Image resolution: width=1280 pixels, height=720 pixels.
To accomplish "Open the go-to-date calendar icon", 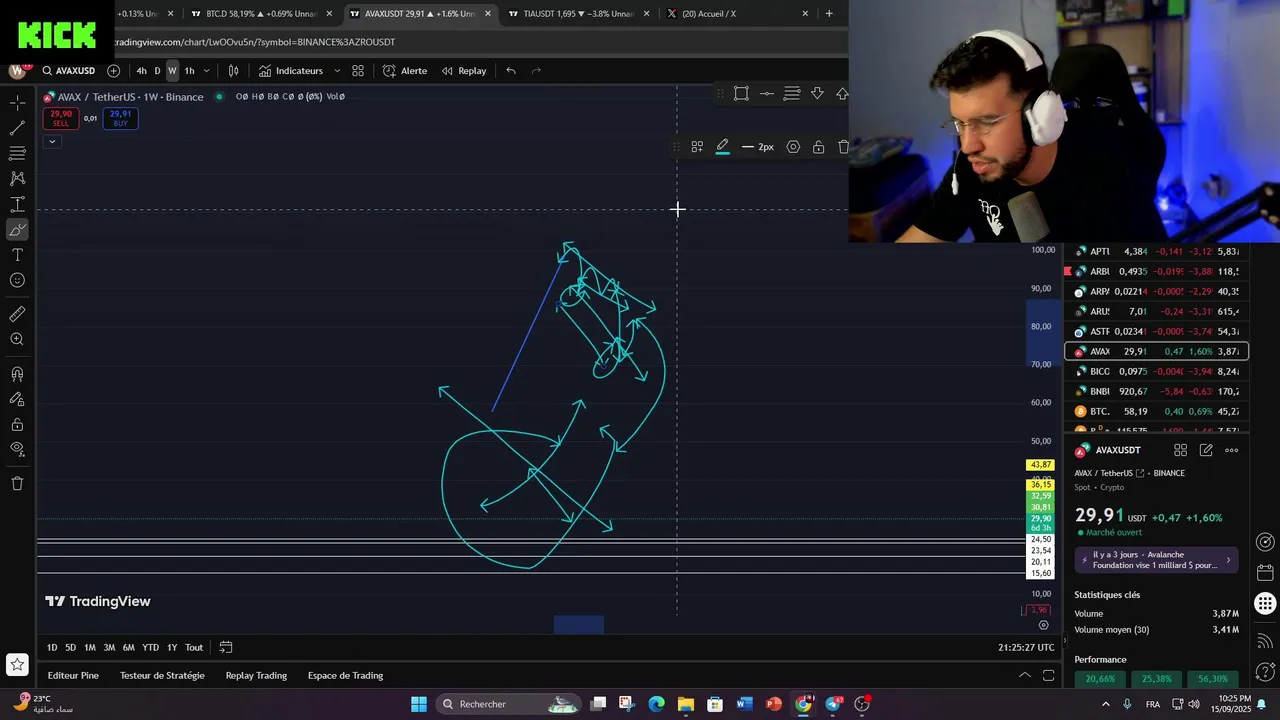I will coord(226,648).
